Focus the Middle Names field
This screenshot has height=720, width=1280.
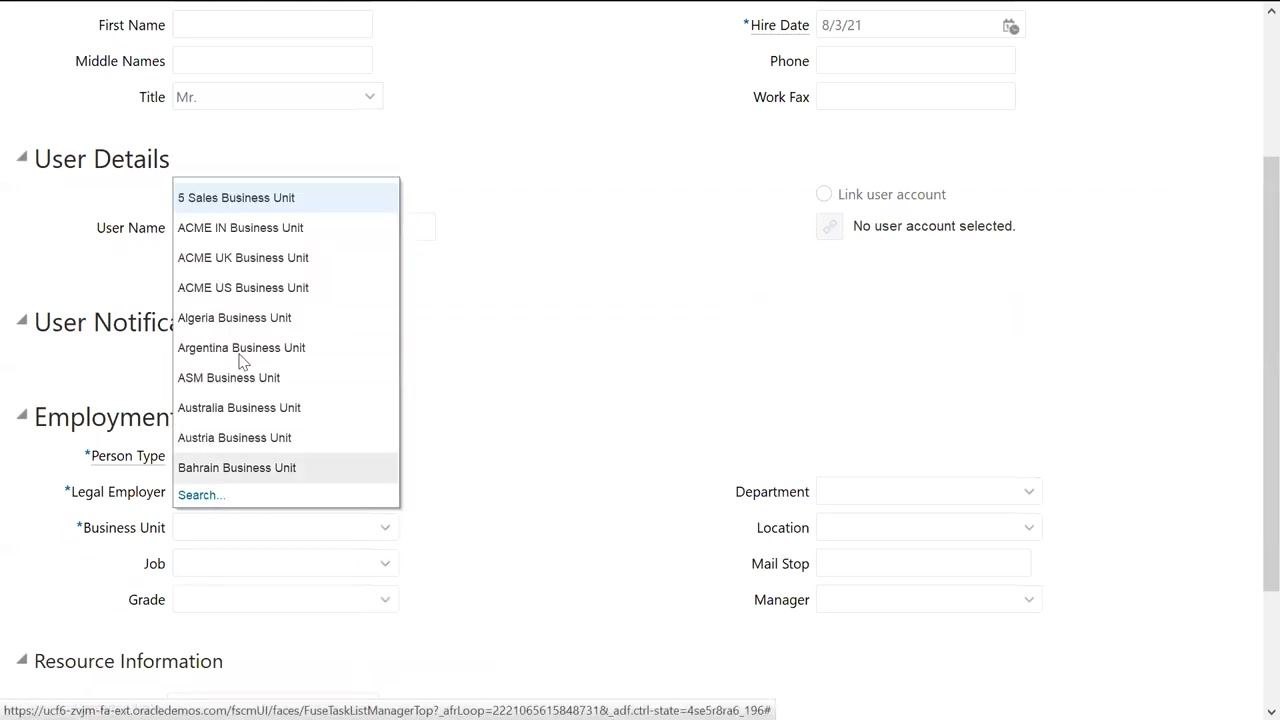(x=272, y=61)
